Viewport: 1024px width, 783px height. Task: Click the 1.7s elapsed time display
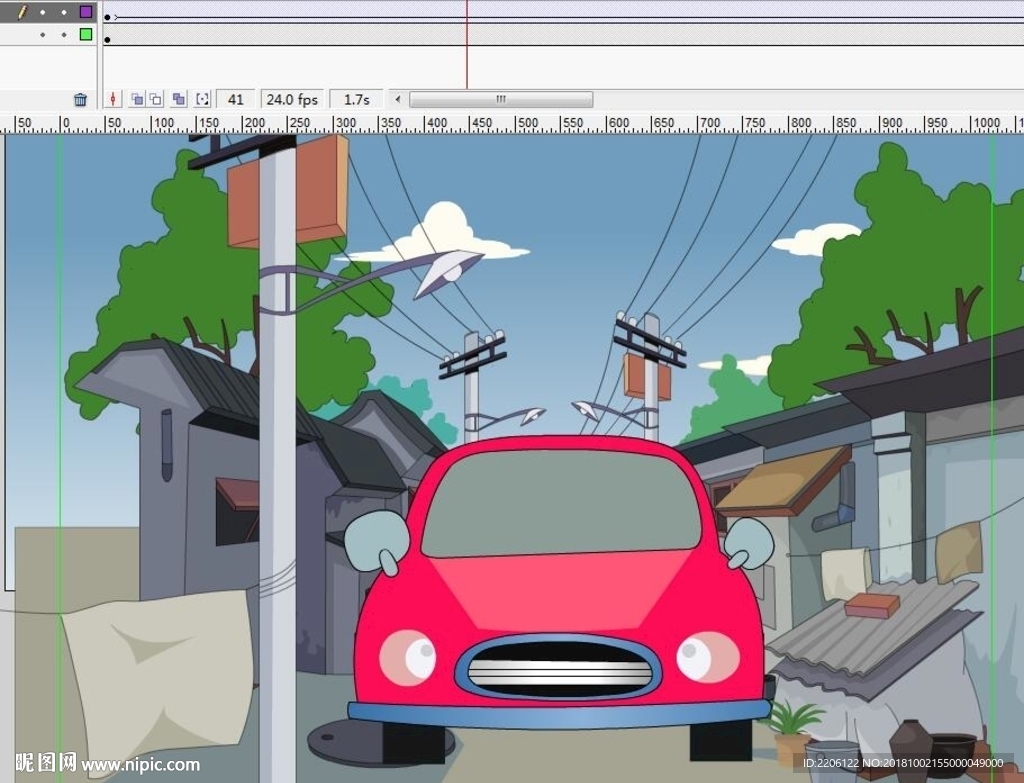coord(356,99)
